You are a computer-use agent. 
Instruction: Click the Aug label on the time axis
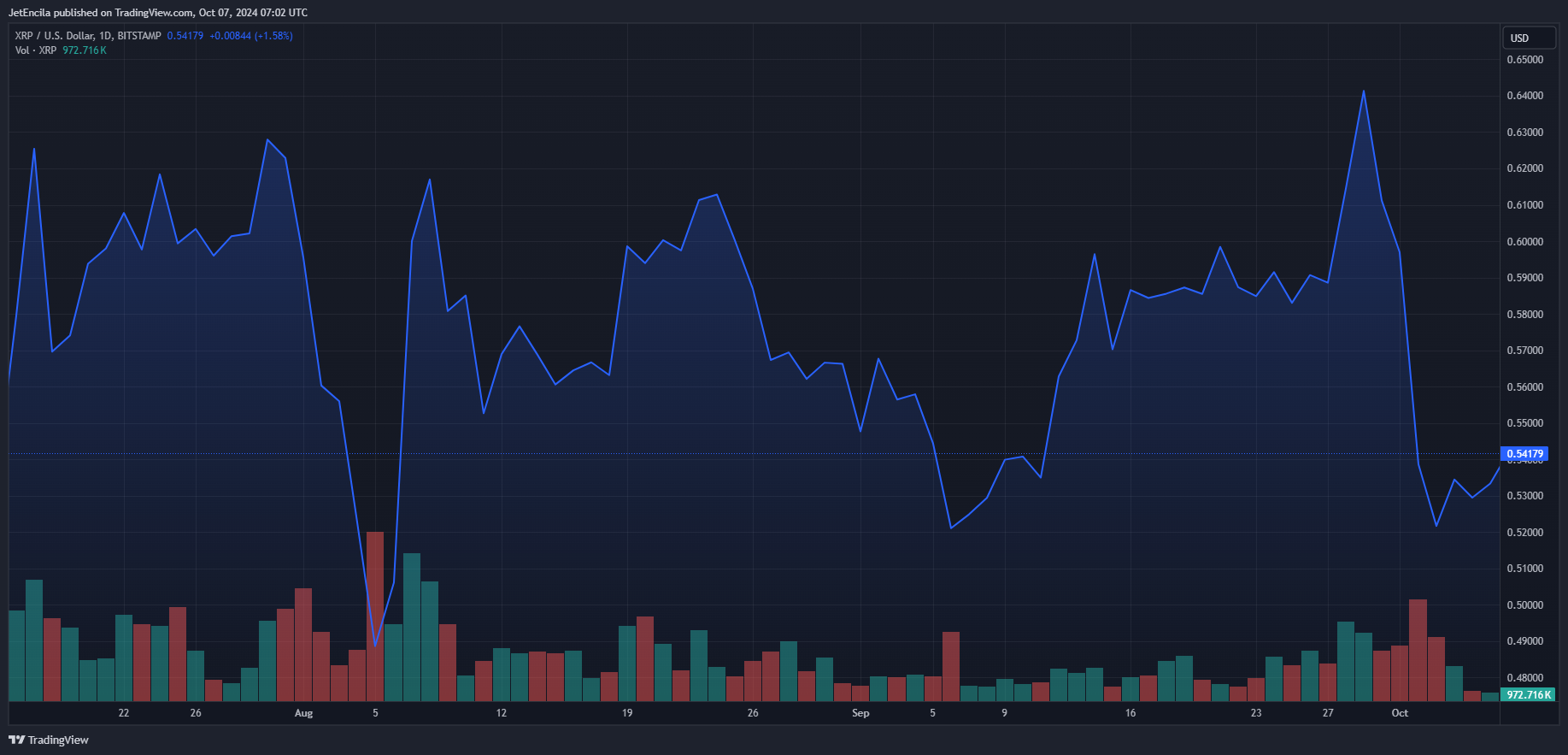point(303,713)
